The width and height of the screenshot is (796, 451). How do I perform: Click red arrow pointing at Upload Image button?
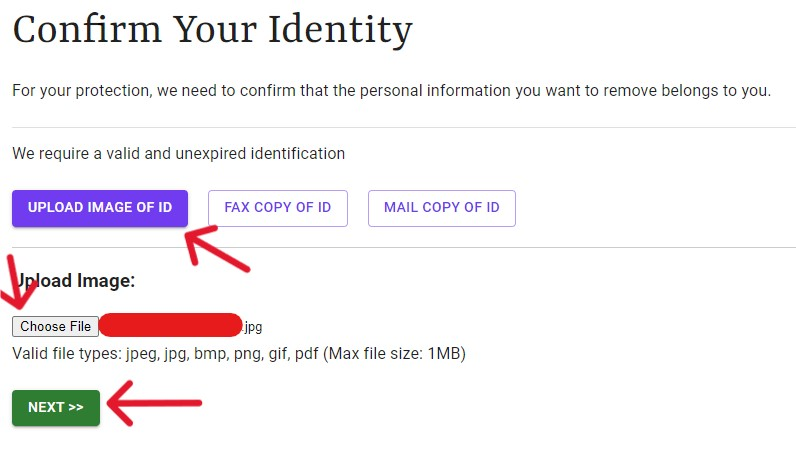pyautogui.click(x=217, y=249)
